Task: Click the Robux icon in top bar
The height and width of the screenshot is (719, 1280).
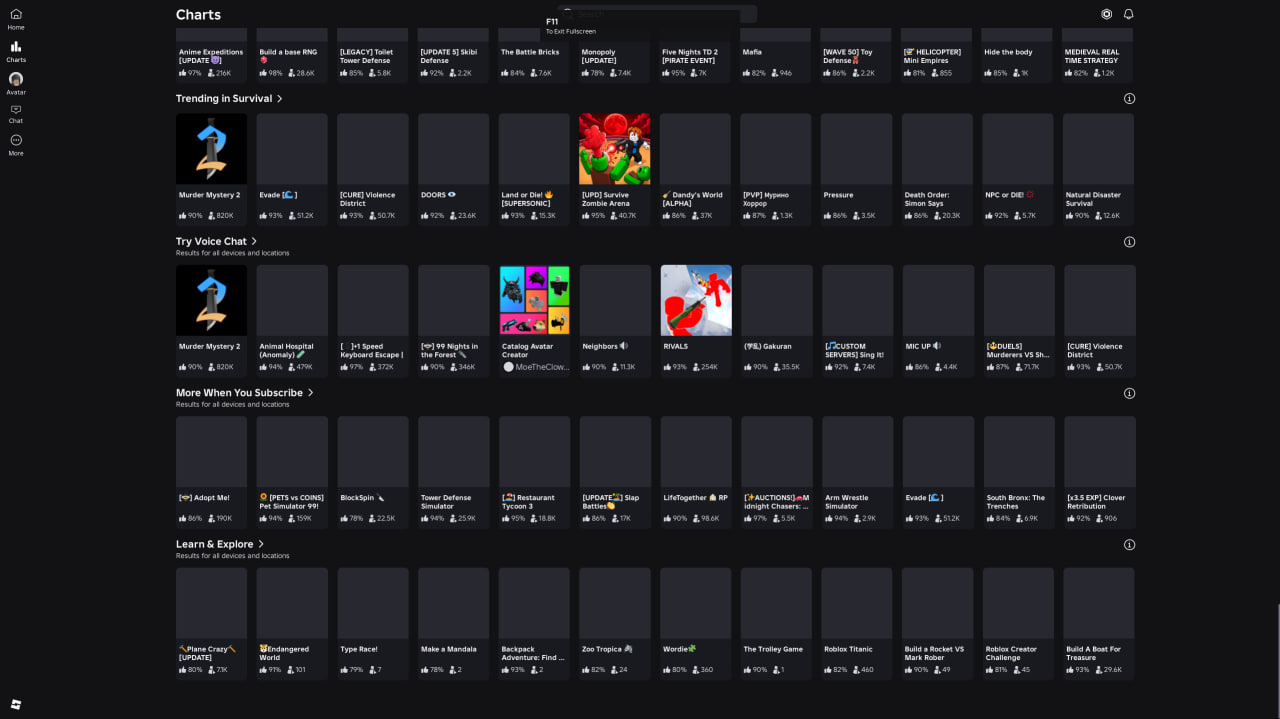Action: [1106, 14]
